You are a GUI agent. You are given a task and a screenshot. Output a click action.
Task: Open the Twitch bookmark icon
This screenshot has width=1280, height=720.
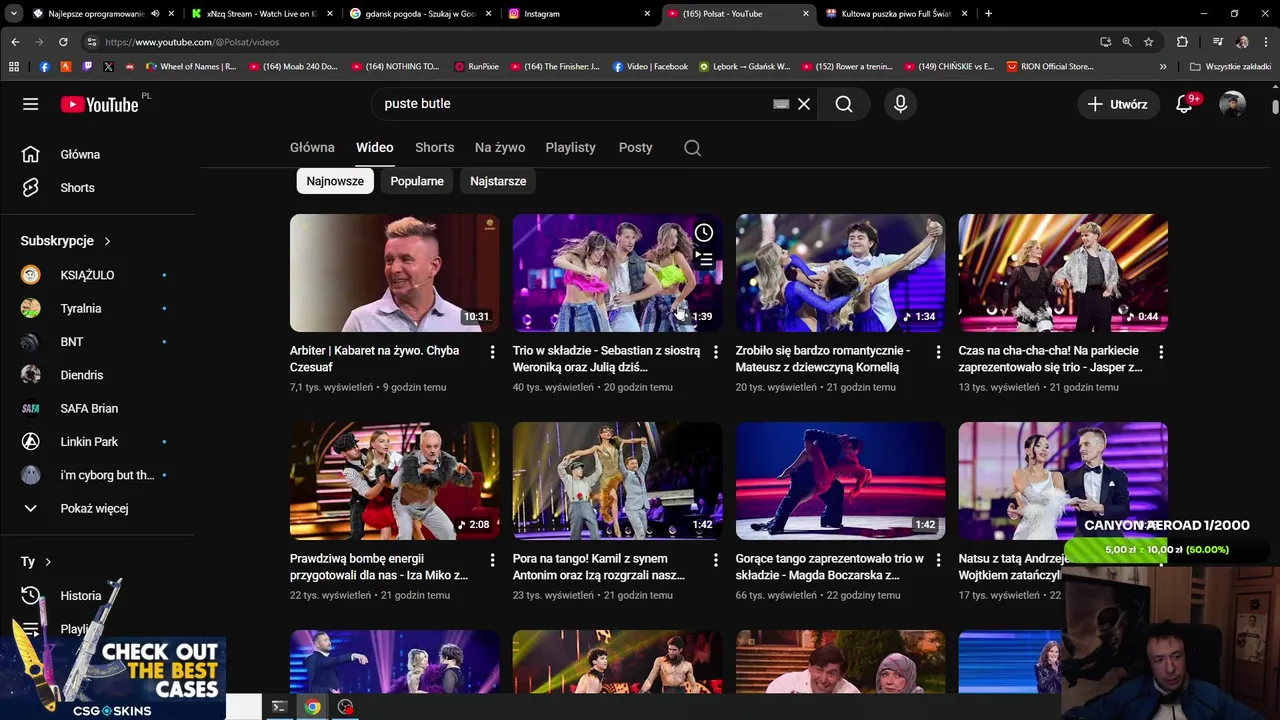tap(87, 67)
